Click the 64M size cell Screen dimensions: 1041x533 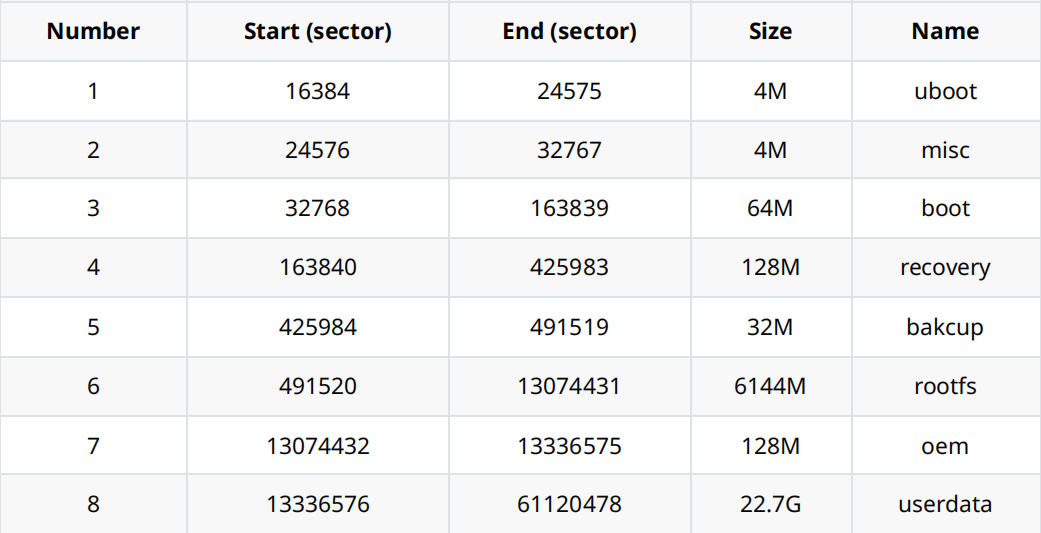(x=770, y=208)
